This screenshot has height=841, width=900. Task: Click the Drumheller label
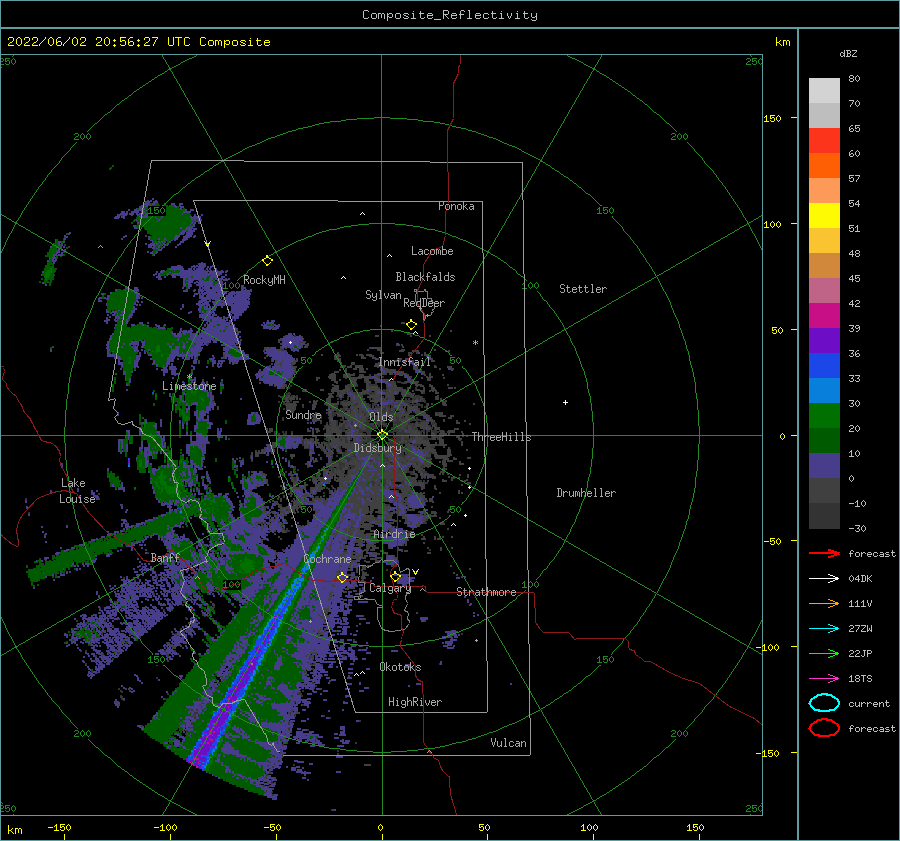click(x=586, y=493)
